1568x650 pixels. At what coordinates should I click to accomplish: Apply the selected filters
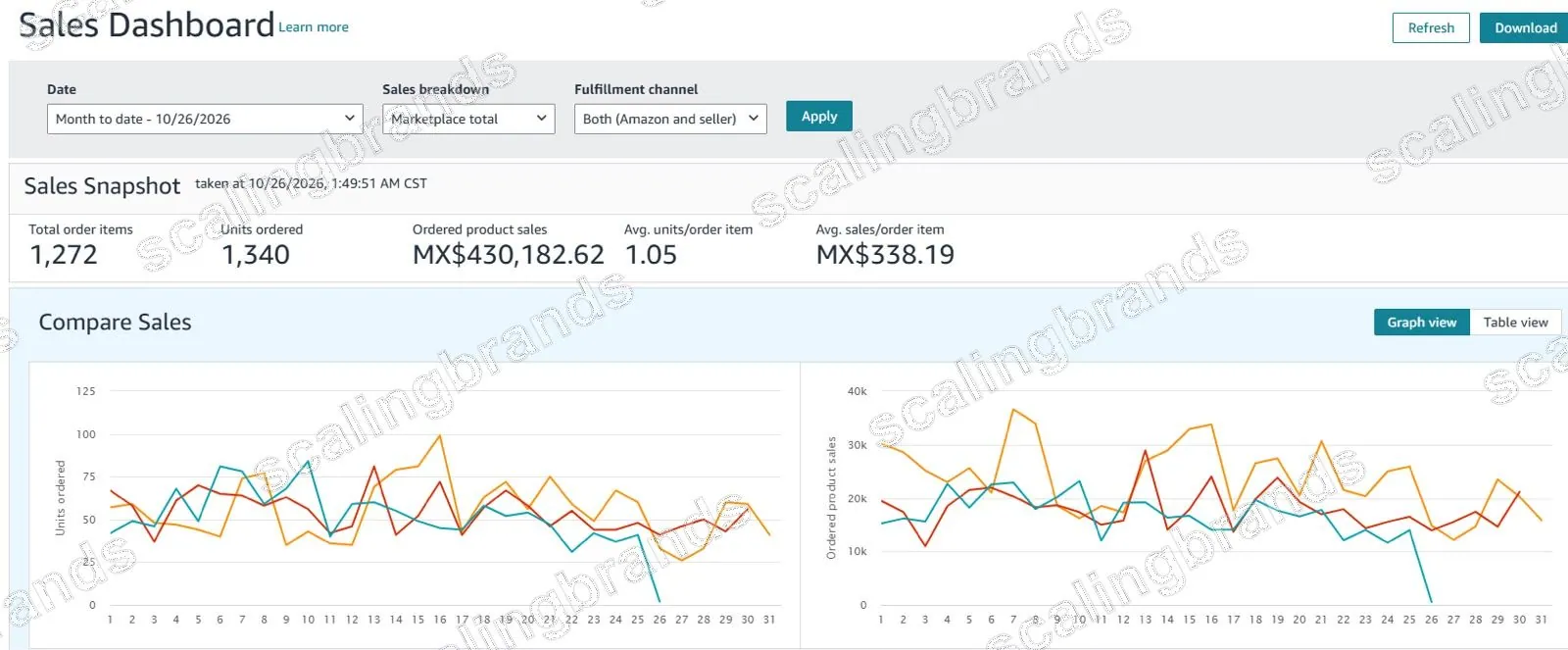click(819, 116)
